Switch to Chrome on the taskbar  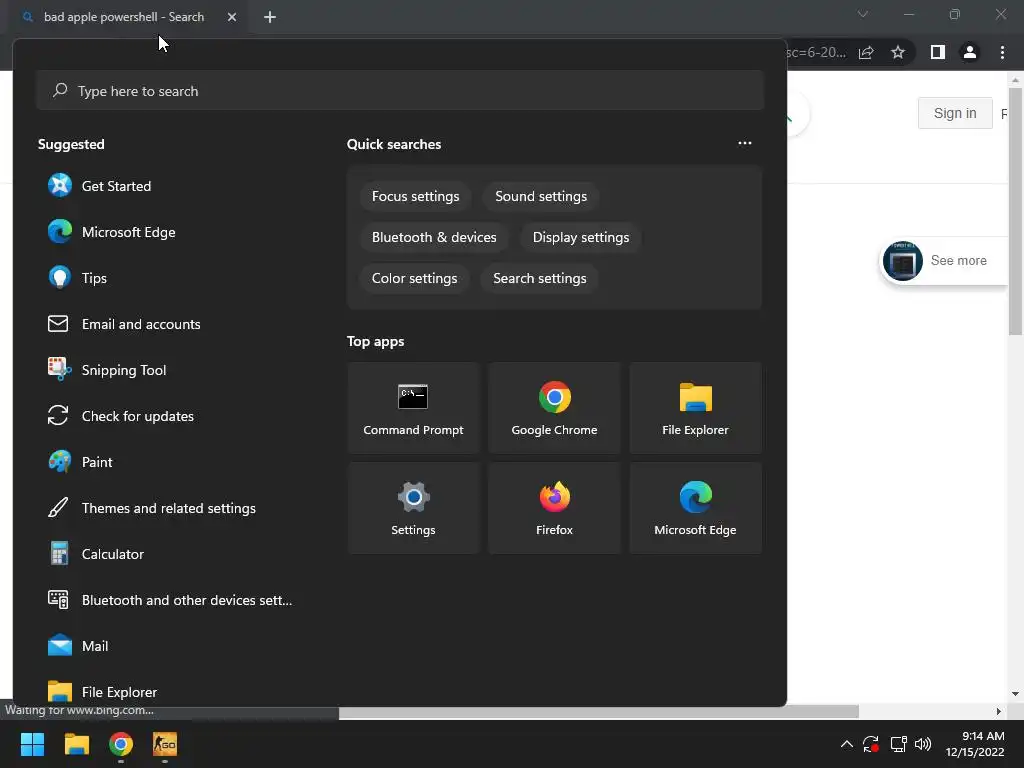coord(121,744)
